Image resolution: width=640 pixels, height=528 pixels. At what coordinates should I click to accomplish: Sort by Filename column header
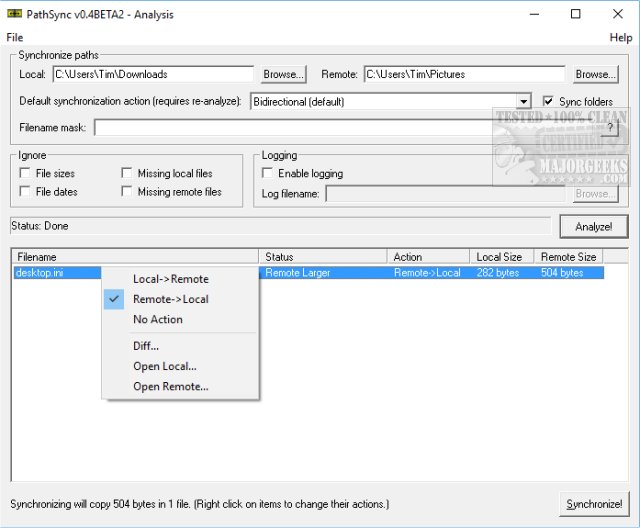point(135,257)
